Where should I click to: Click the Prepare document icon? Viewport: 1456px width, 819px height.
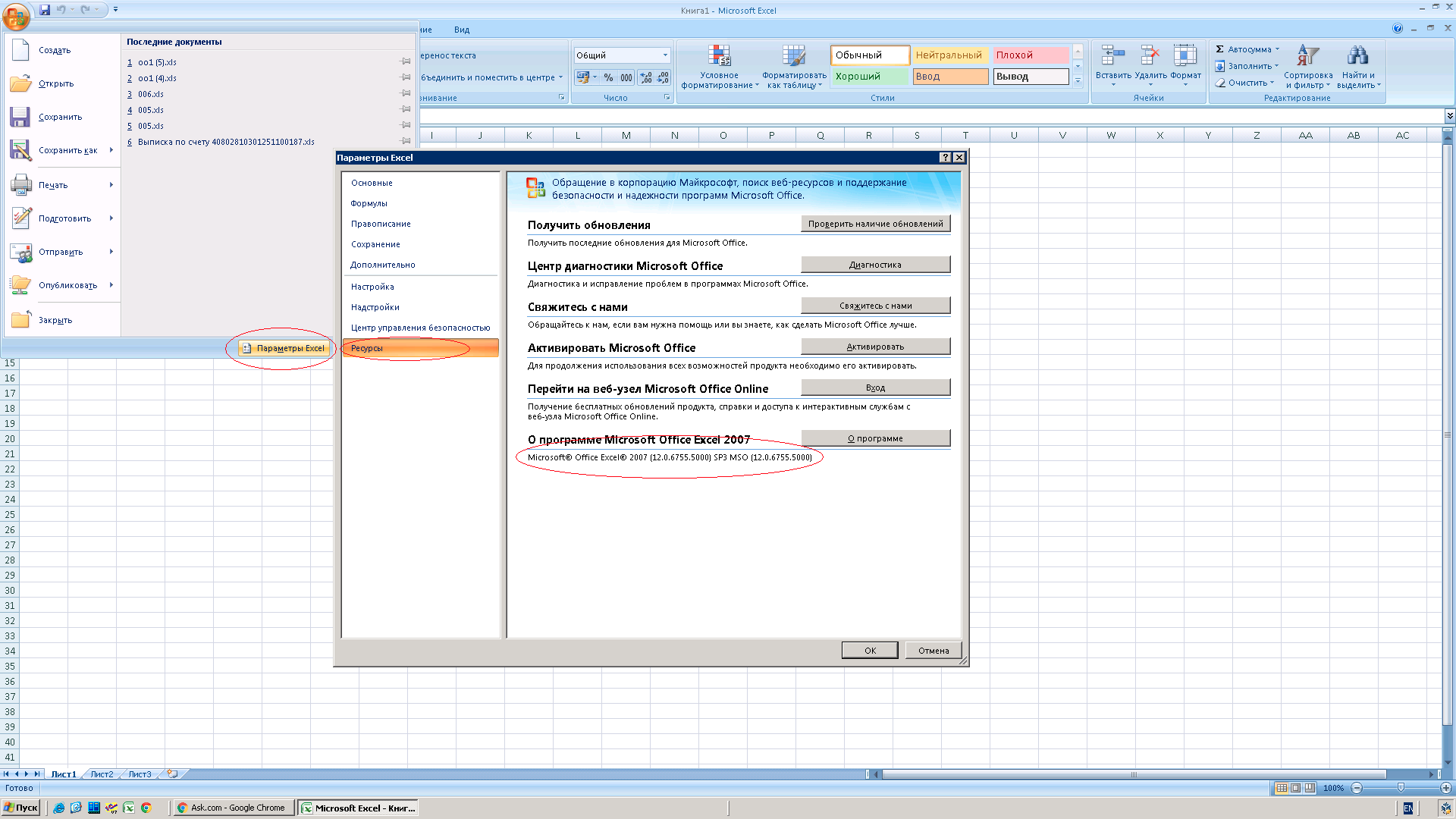20,218
